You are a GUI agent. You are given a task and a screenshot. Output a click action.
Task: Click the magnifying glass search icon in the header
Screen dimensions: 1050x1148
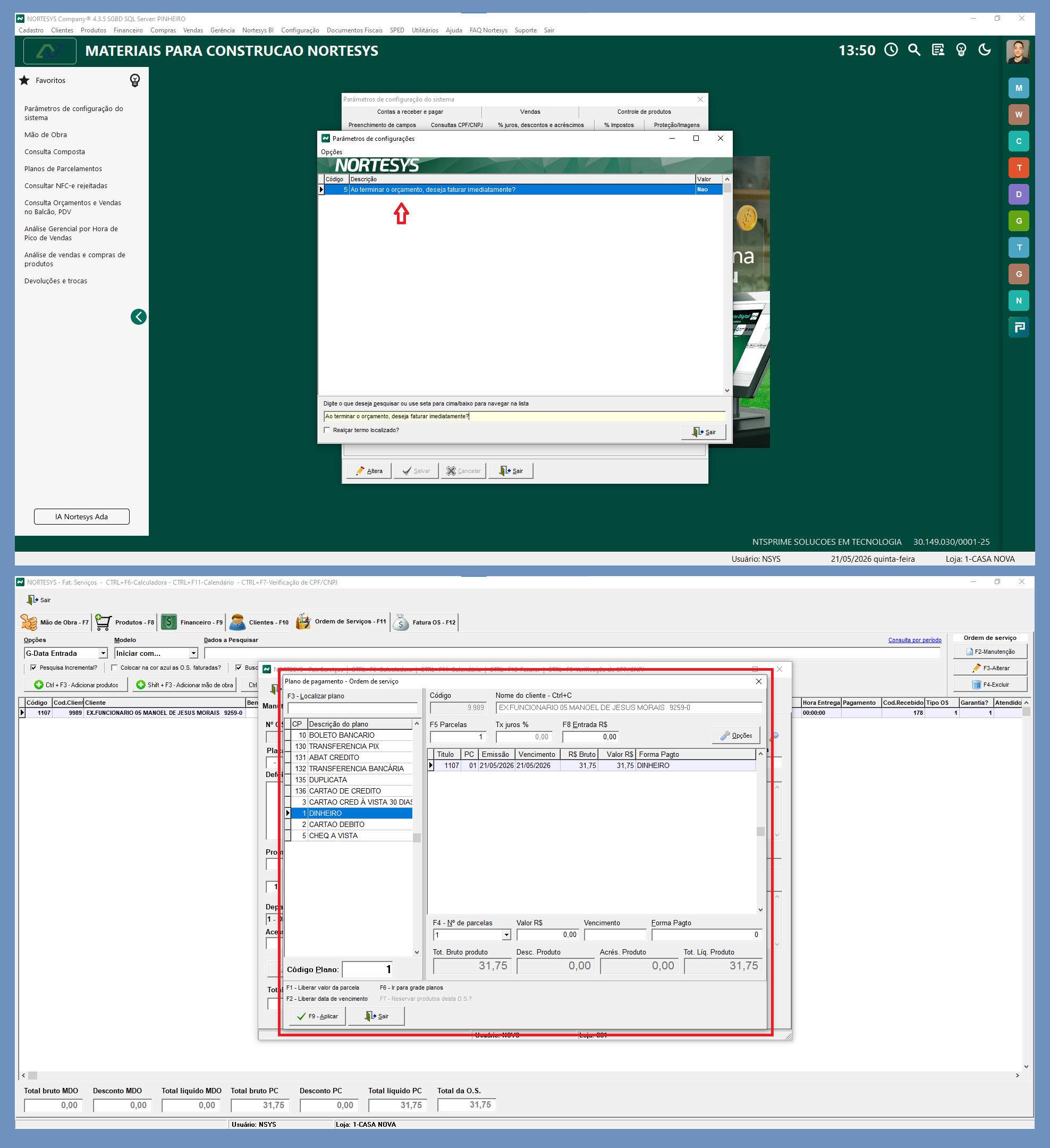(x=914, y=50)
